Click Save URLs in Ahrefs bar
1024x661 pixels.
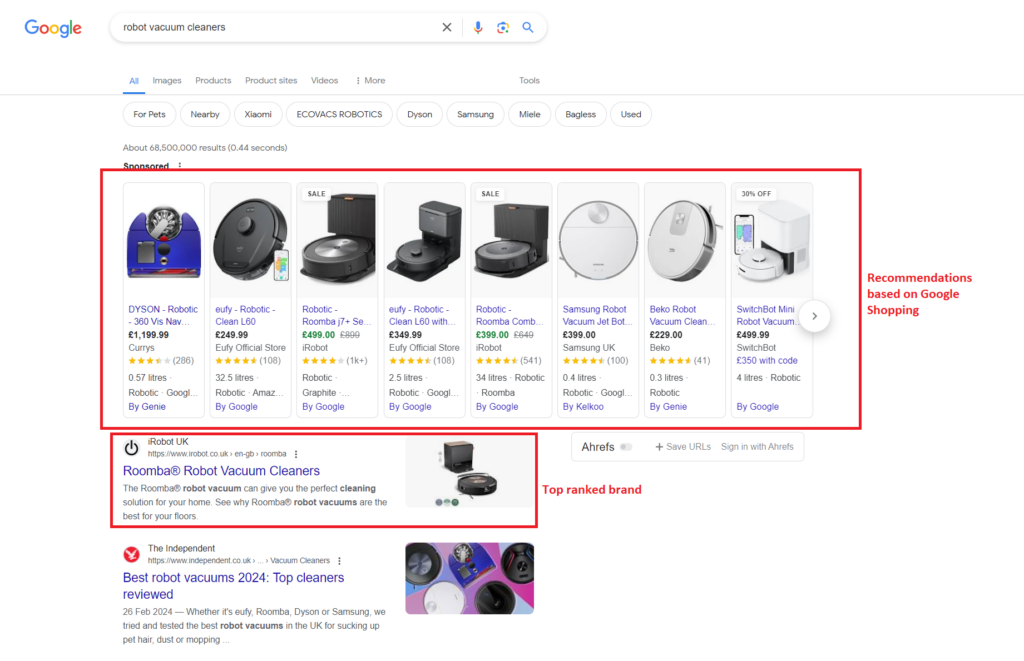click(x=682, y=447)
